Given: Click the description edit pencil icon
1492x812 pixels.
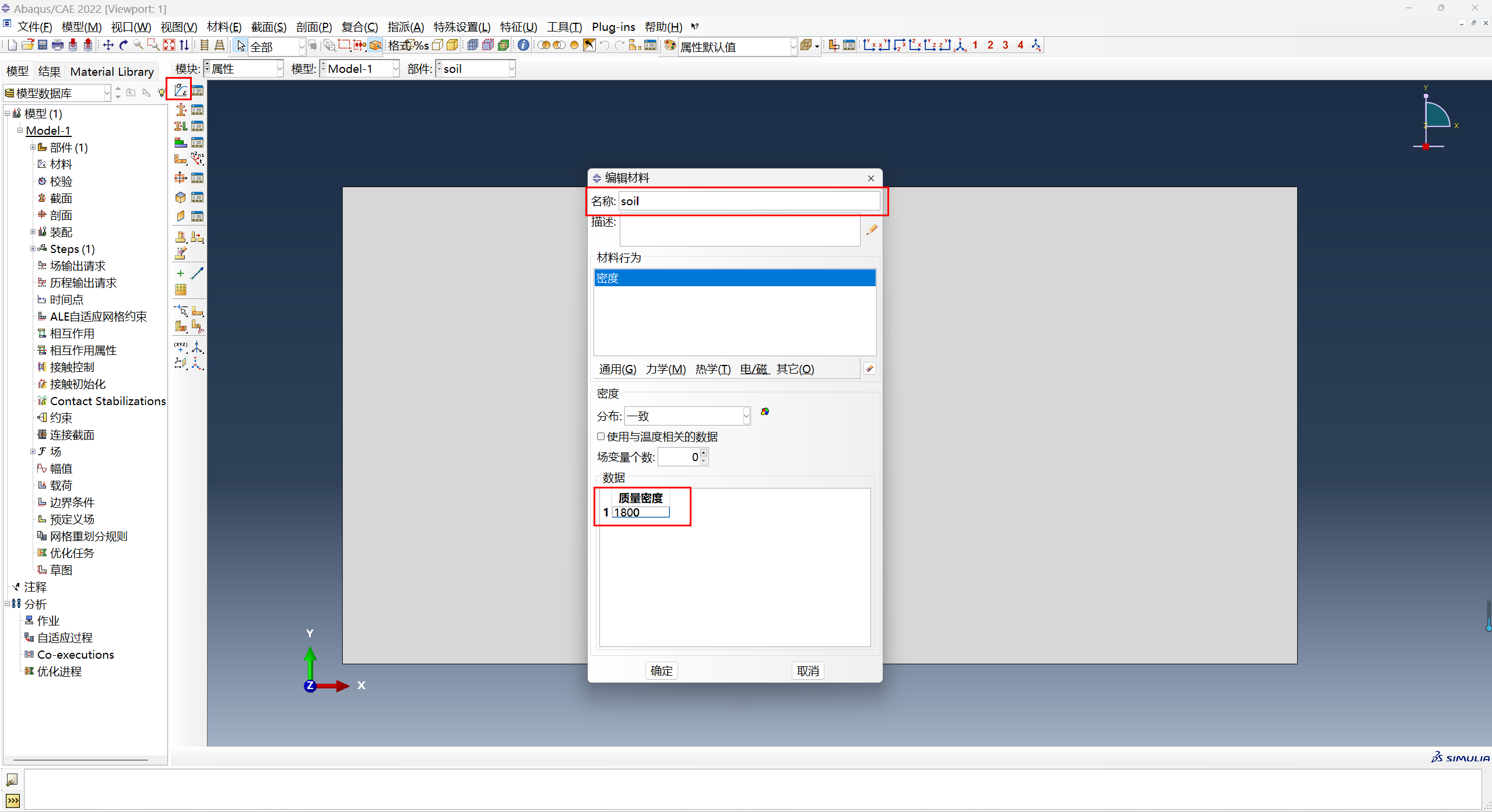Looking at the screenshot, I should [872, 229].
